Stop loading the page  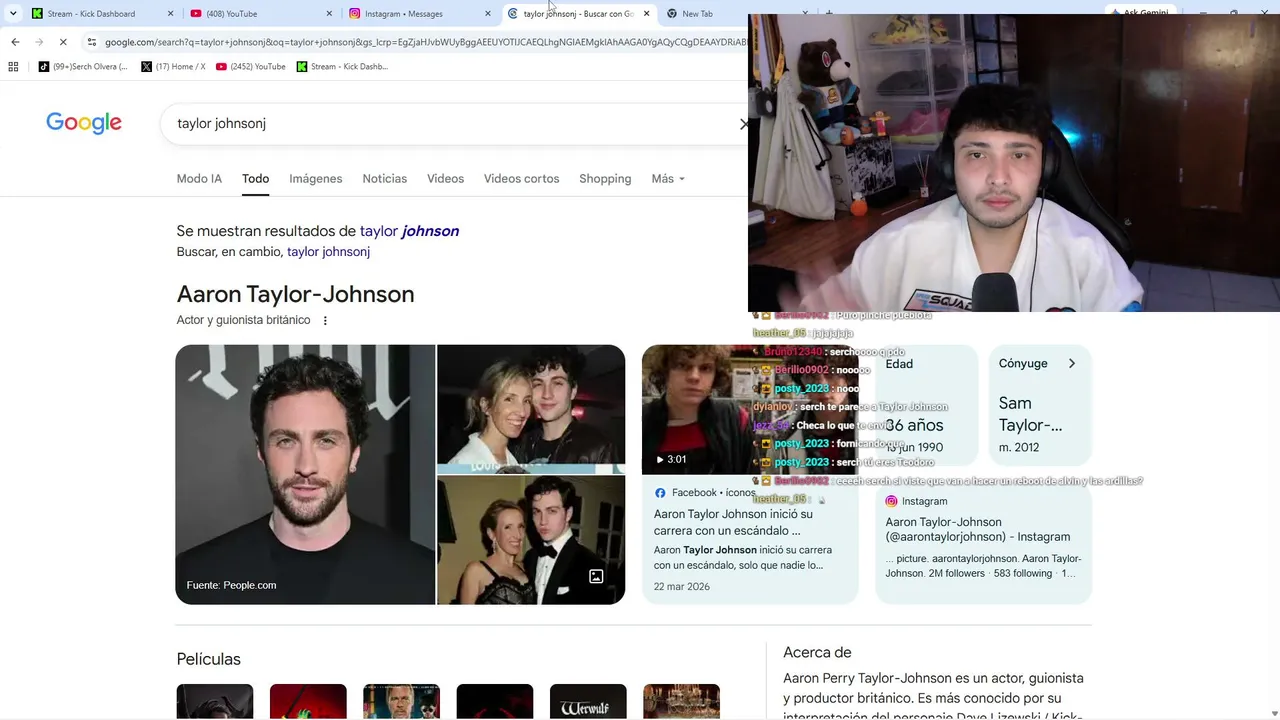click(x=63, y=42)
